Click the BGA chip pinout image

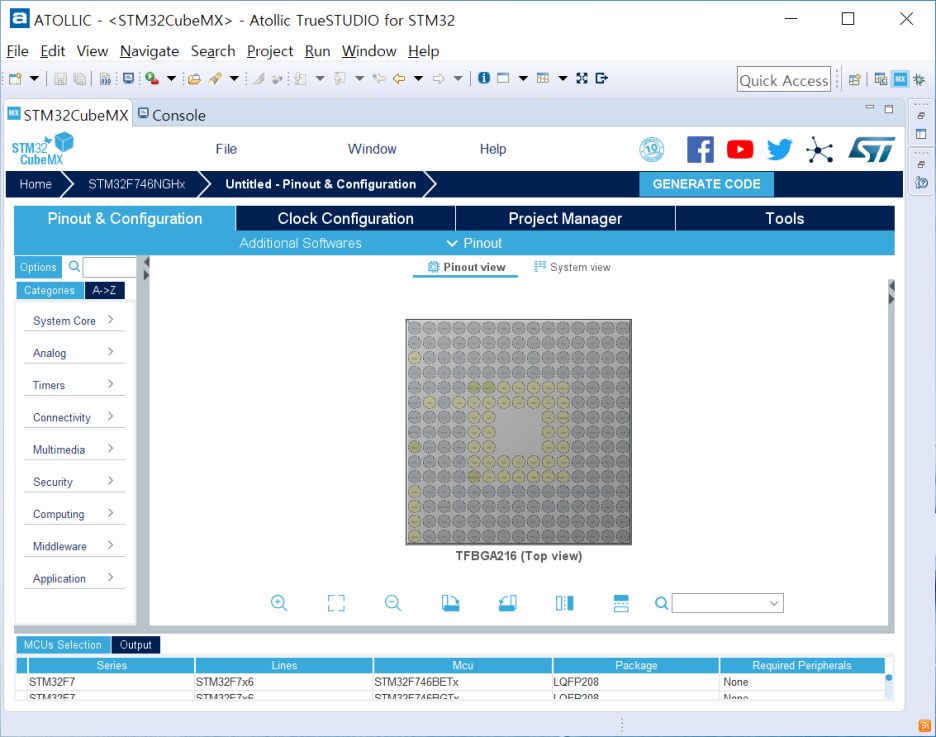point(519,432)
